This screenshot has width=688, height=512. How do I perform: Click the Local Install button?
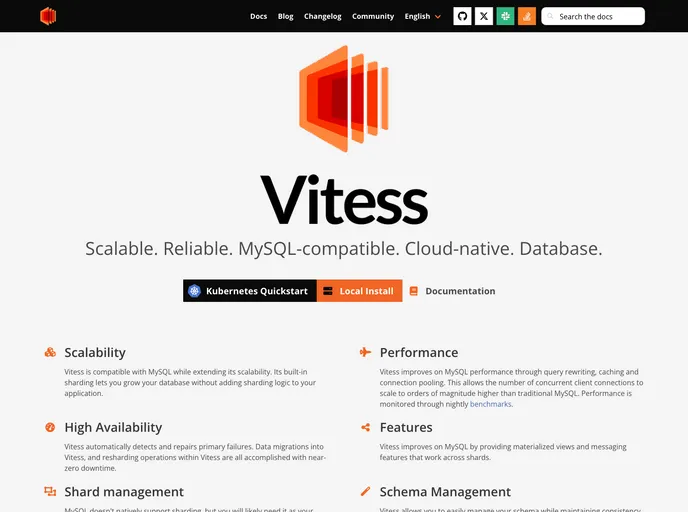(x=359, y=291)
